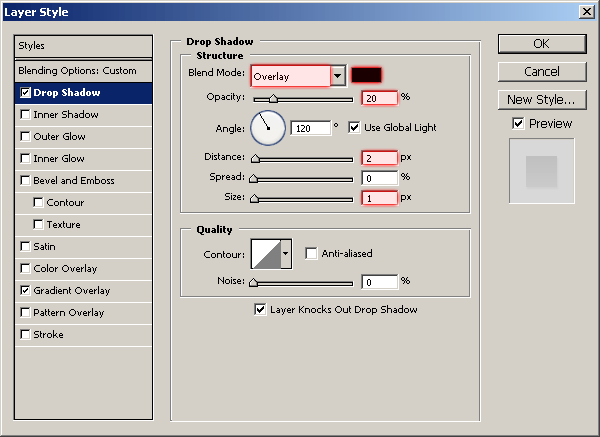The height and width of the screenshot is (437, 600).
Task: Disable the Drop Shadow effect checkbox
Action: tap(25, 93)
